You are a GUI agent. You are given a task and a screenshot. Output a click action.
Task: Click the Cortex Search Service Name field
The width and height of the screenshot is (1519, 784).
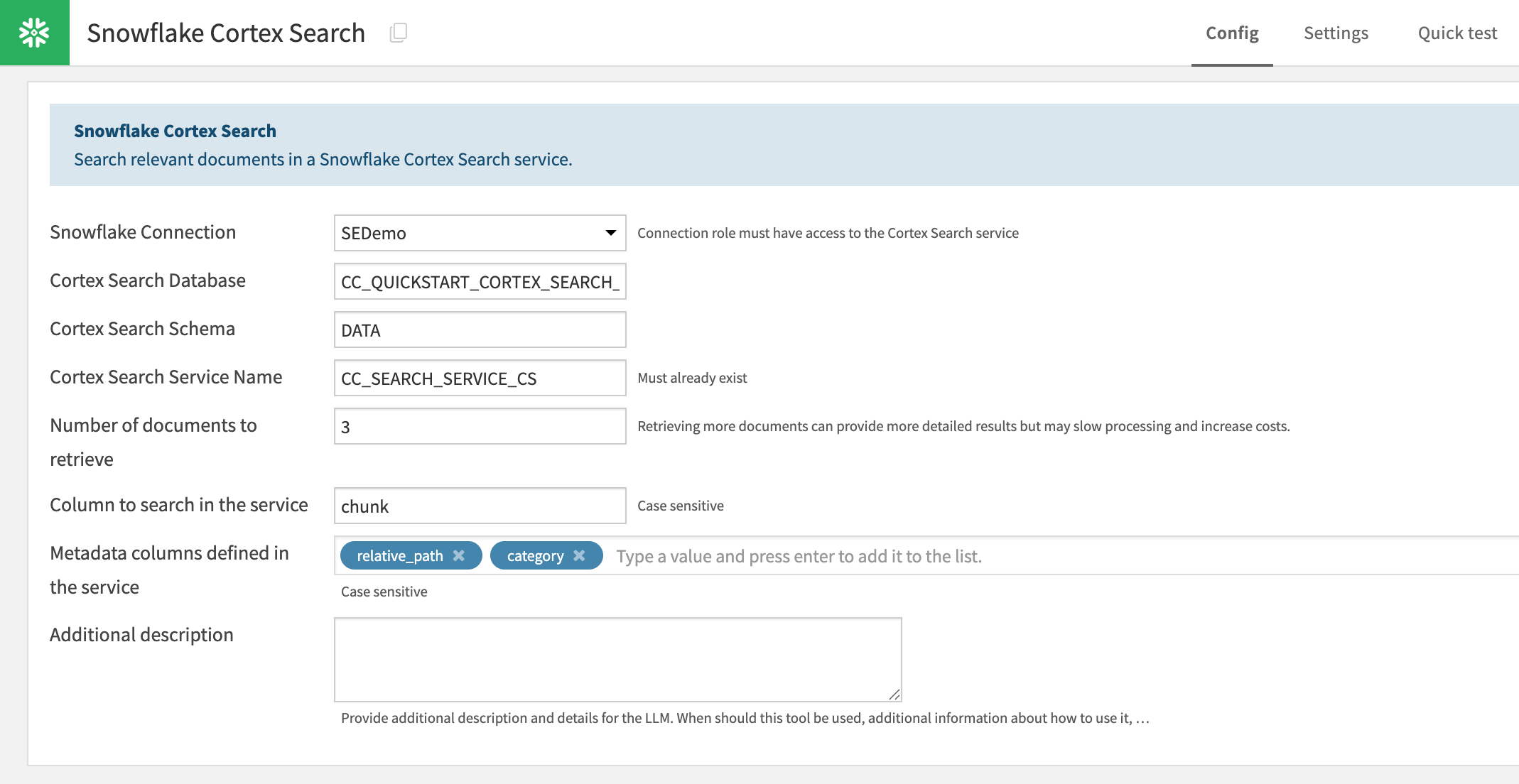480,378
